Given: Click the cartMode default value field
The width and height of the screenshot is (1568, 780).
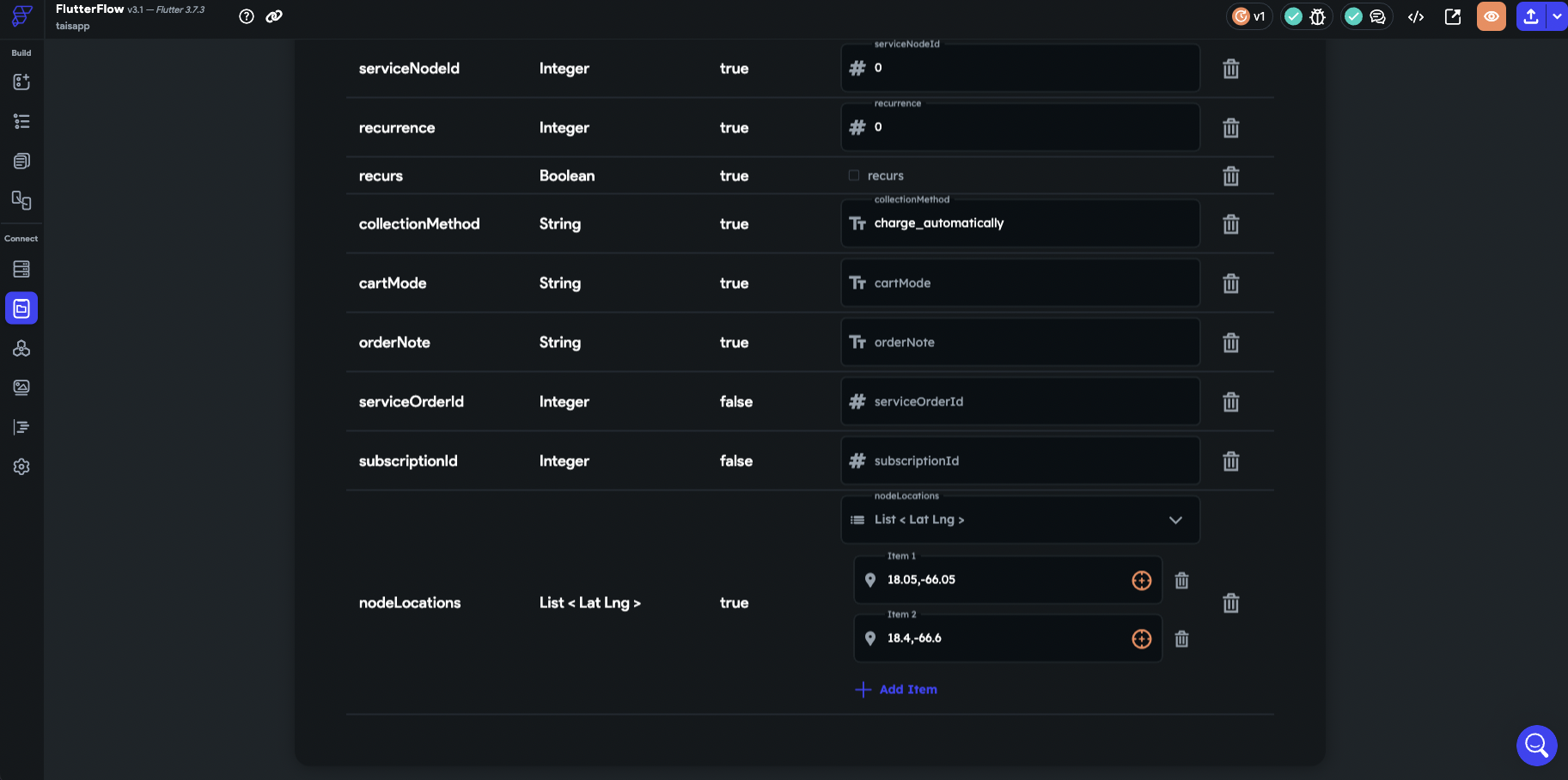Looking at the screenshot, I should pyautogui.click(x=1020, y=283).
